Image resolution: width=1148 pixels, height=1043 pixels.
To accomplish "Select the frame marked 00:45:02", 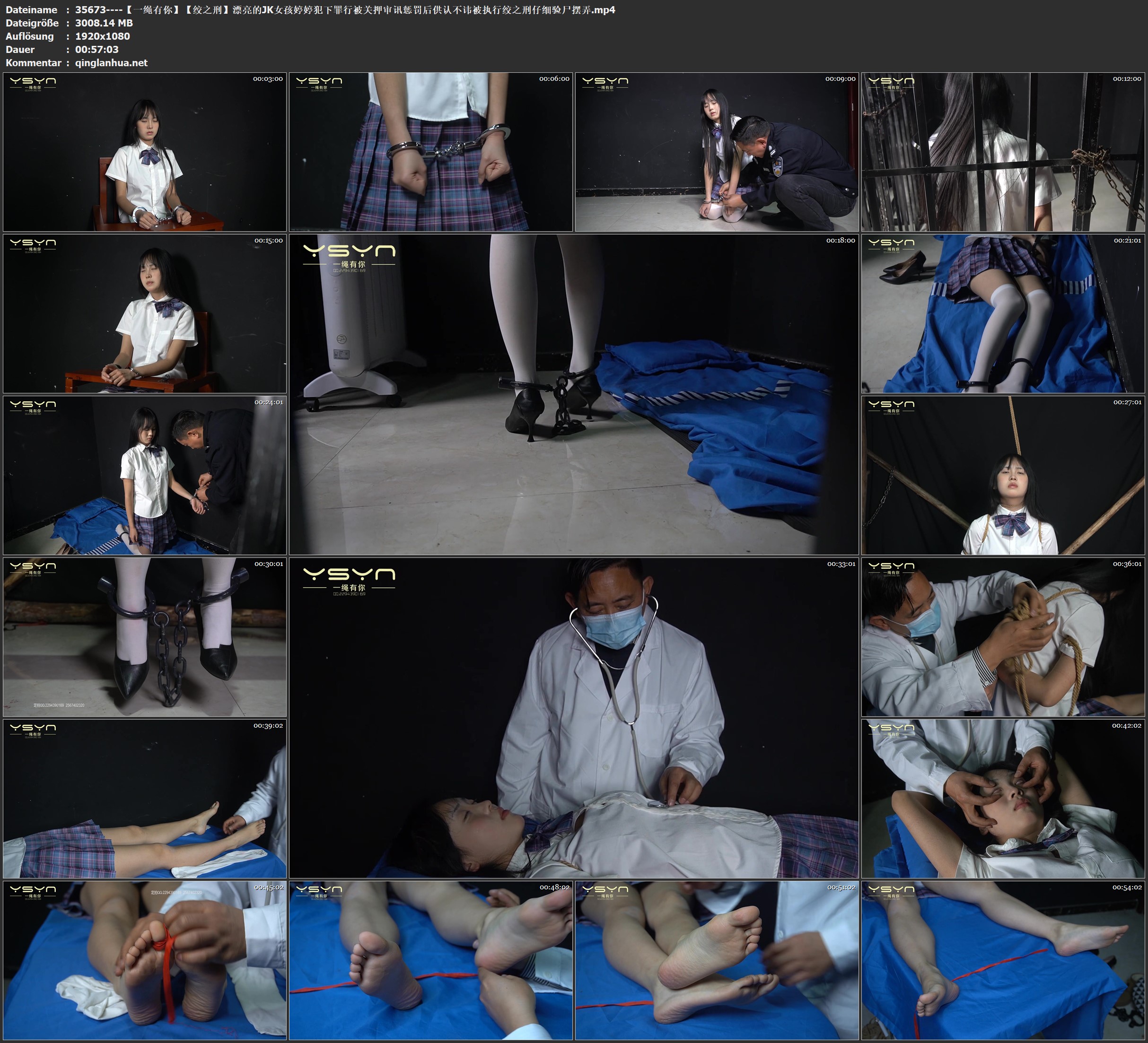I will tap(145, 960).
